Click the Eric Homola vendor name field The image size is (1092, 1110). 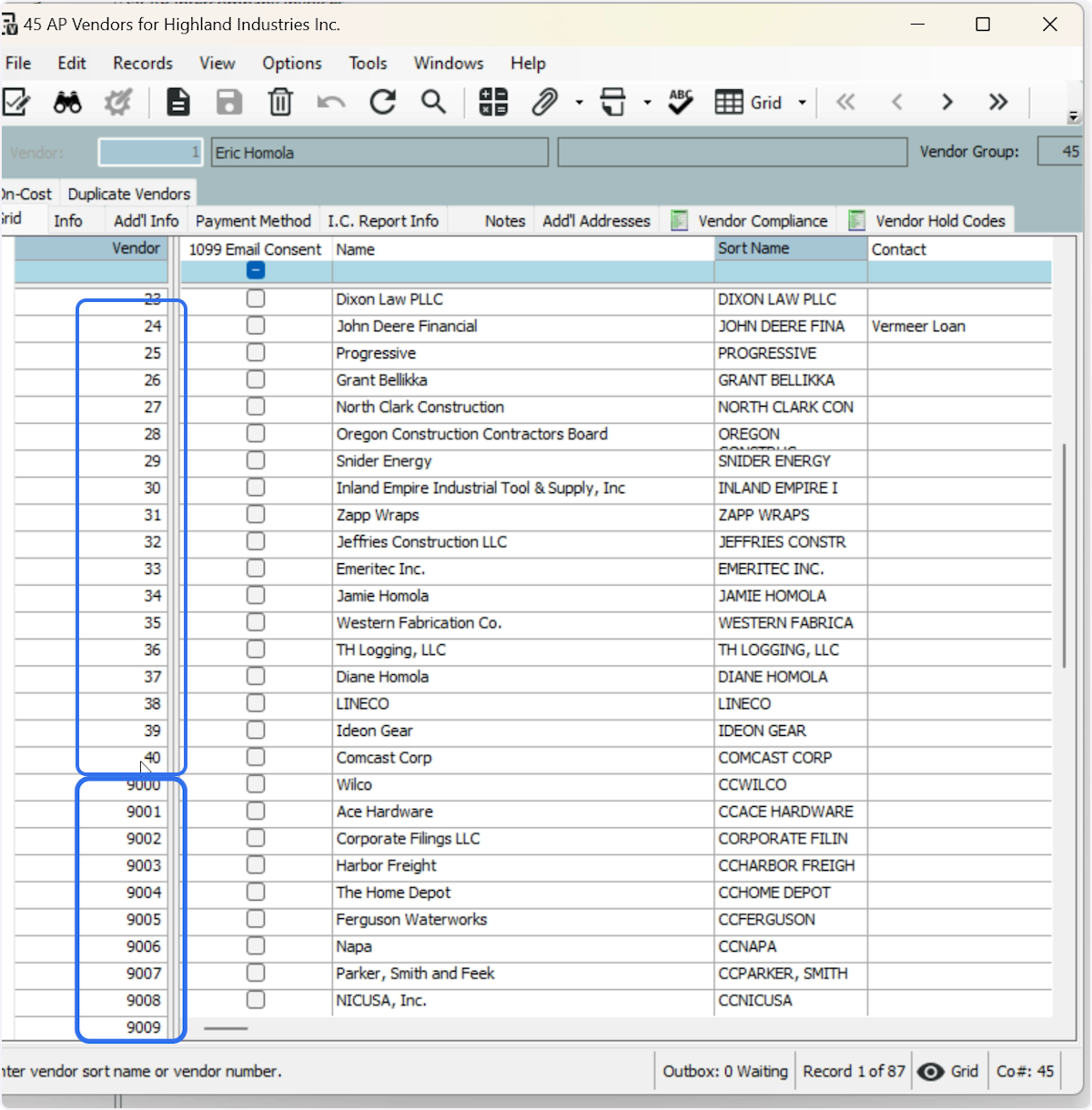379,152
